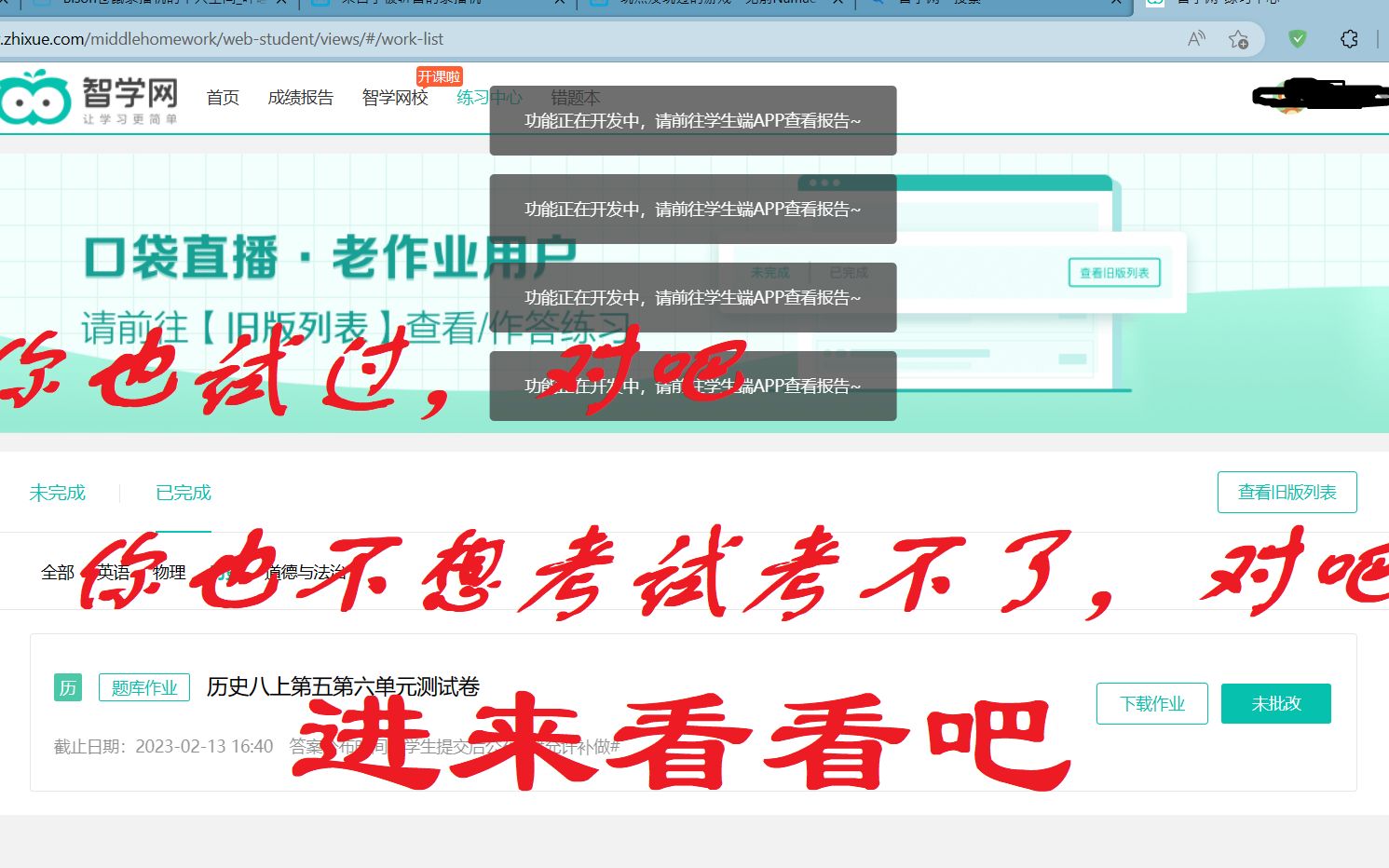Filter homework by 英语
Screen dimensions: 1389x868
pos(114,572)
